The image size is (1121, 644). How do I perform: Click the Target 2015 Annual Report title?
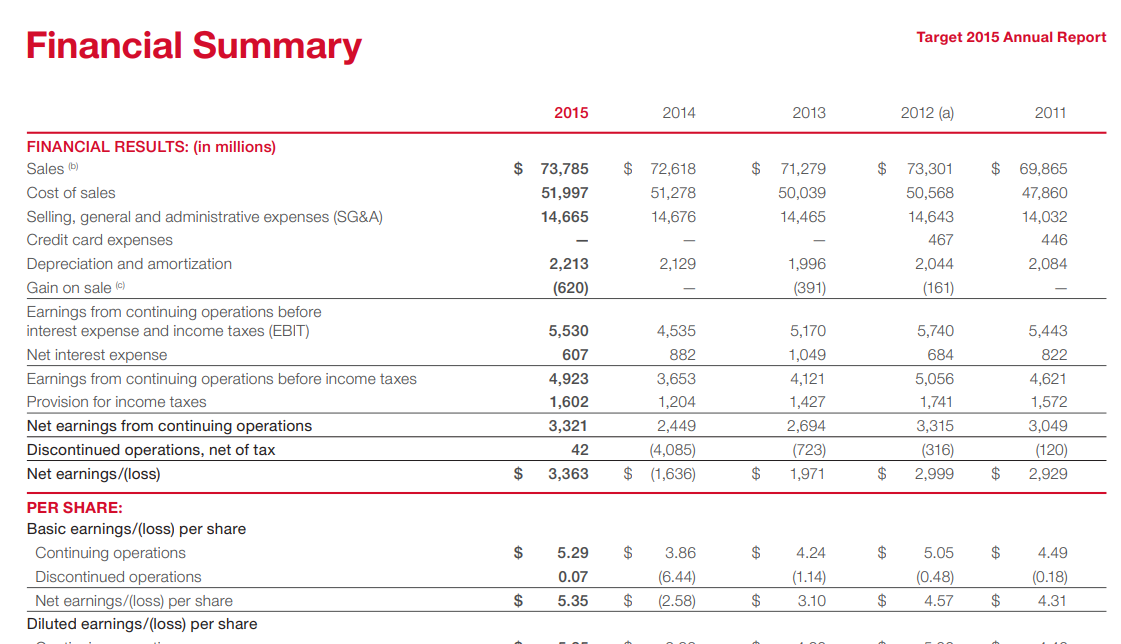tap(1011, 37)
